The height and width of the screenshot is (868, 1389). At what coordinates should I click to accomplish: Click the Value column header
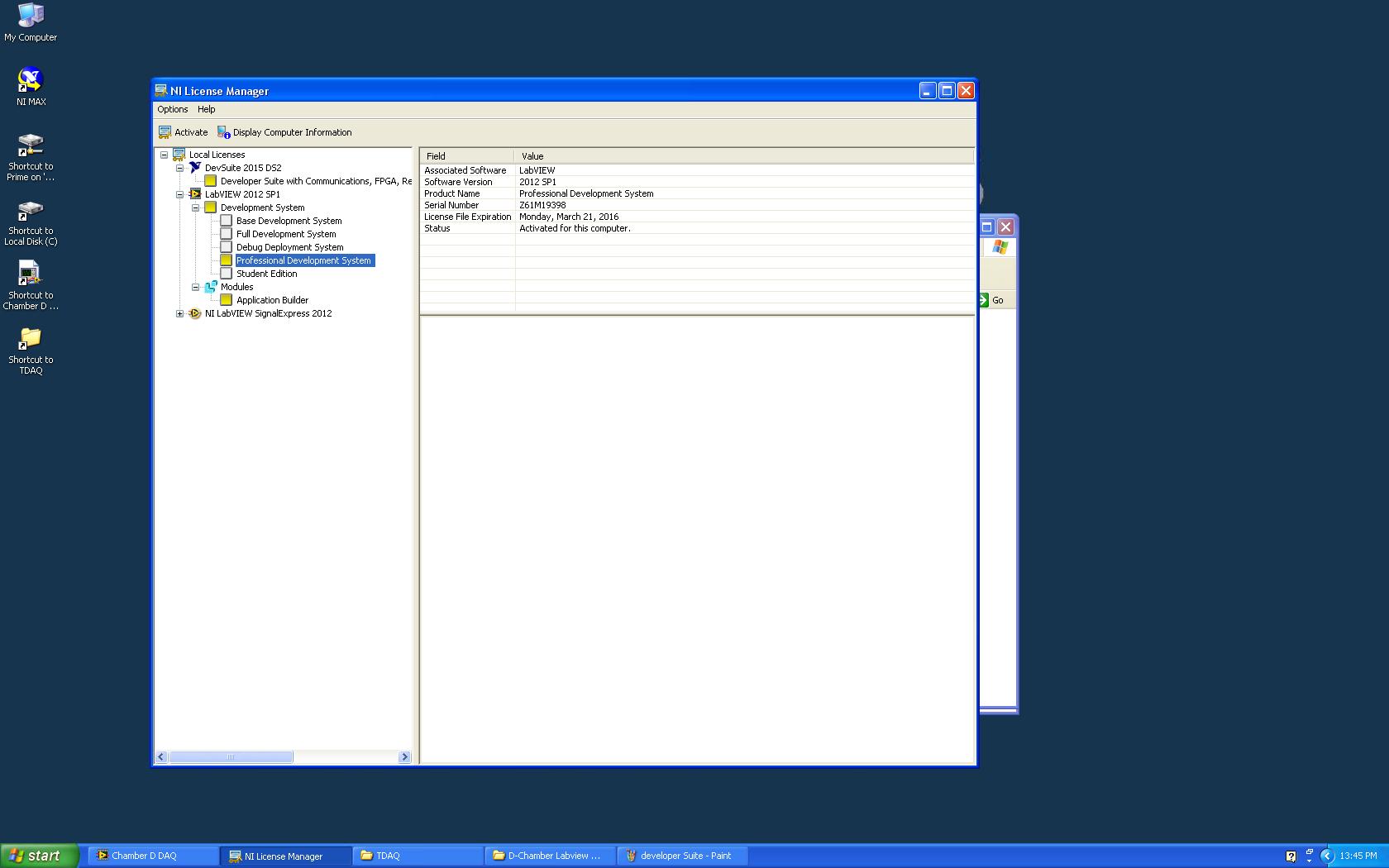click(744, 156)
